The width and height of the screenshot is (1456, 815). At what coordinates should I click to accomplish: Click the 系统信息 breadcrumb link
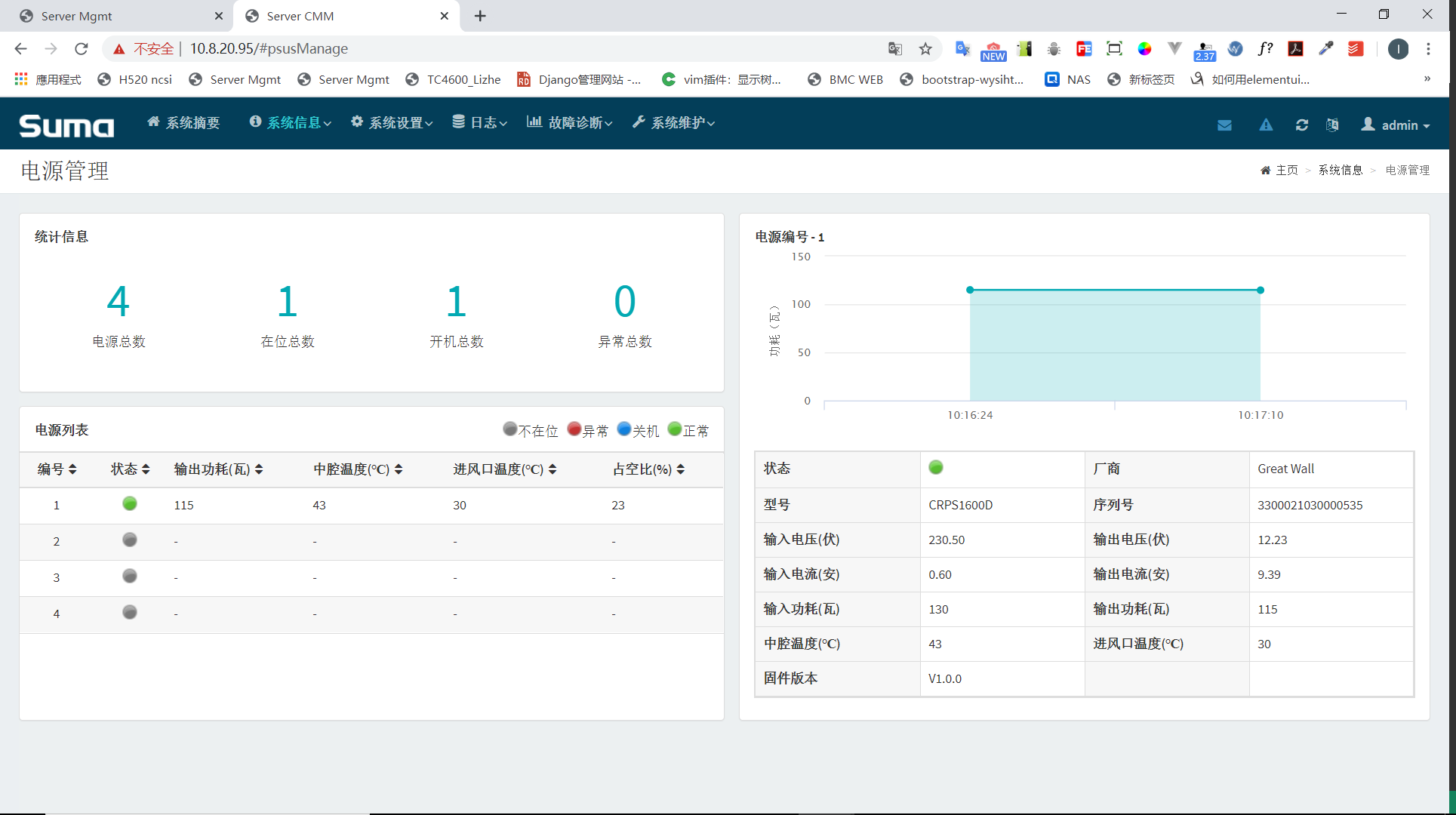1341,170
